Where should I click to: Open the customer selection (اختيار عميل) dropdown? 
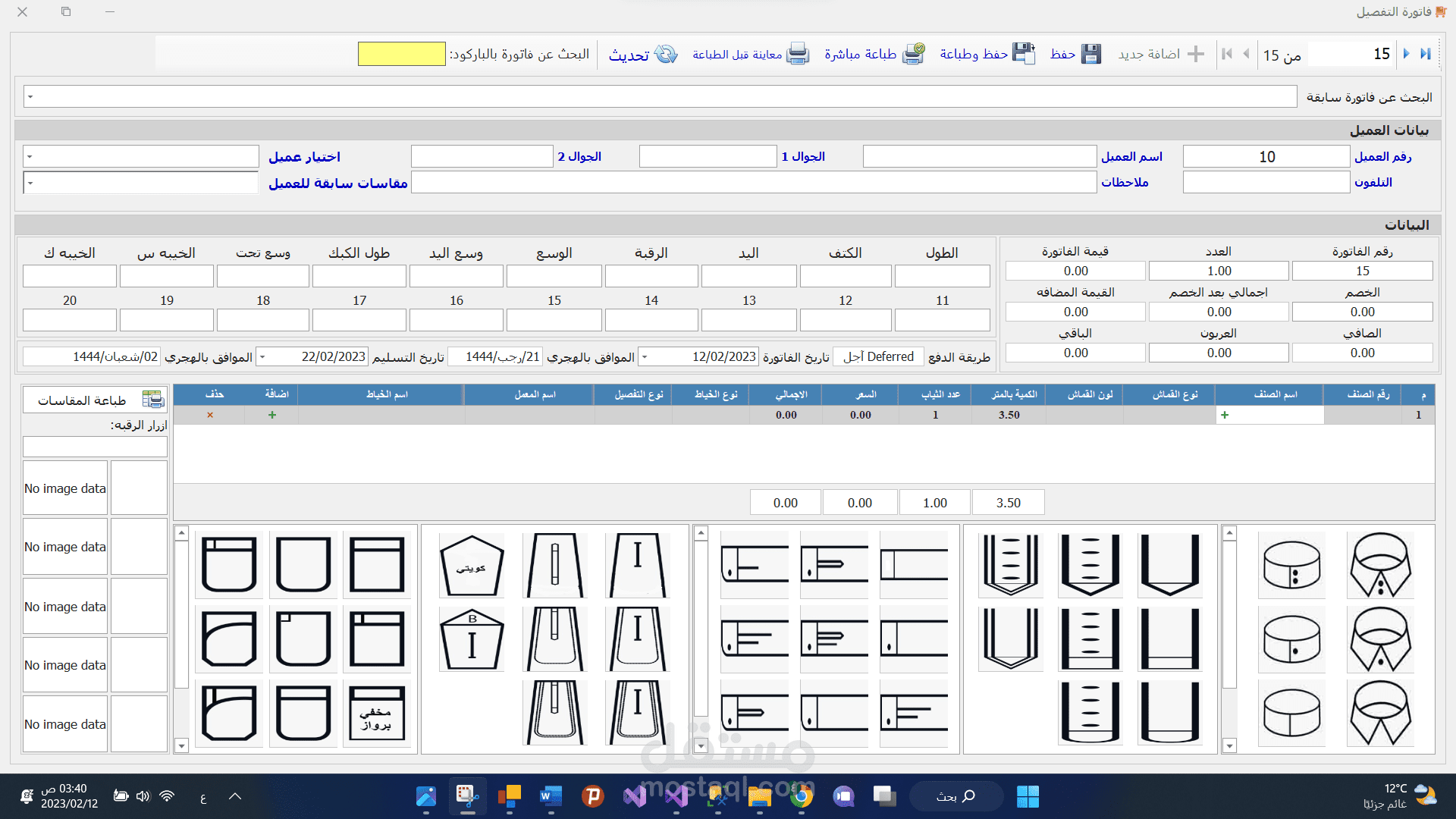[30, 157]
